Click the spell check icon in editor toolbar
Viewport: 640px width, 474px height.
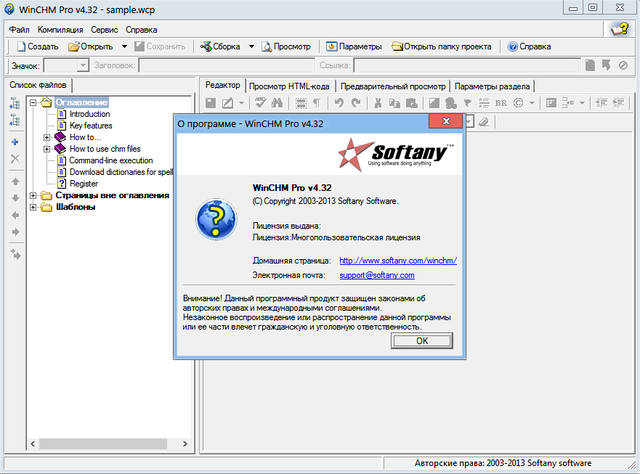coord(260,103)
